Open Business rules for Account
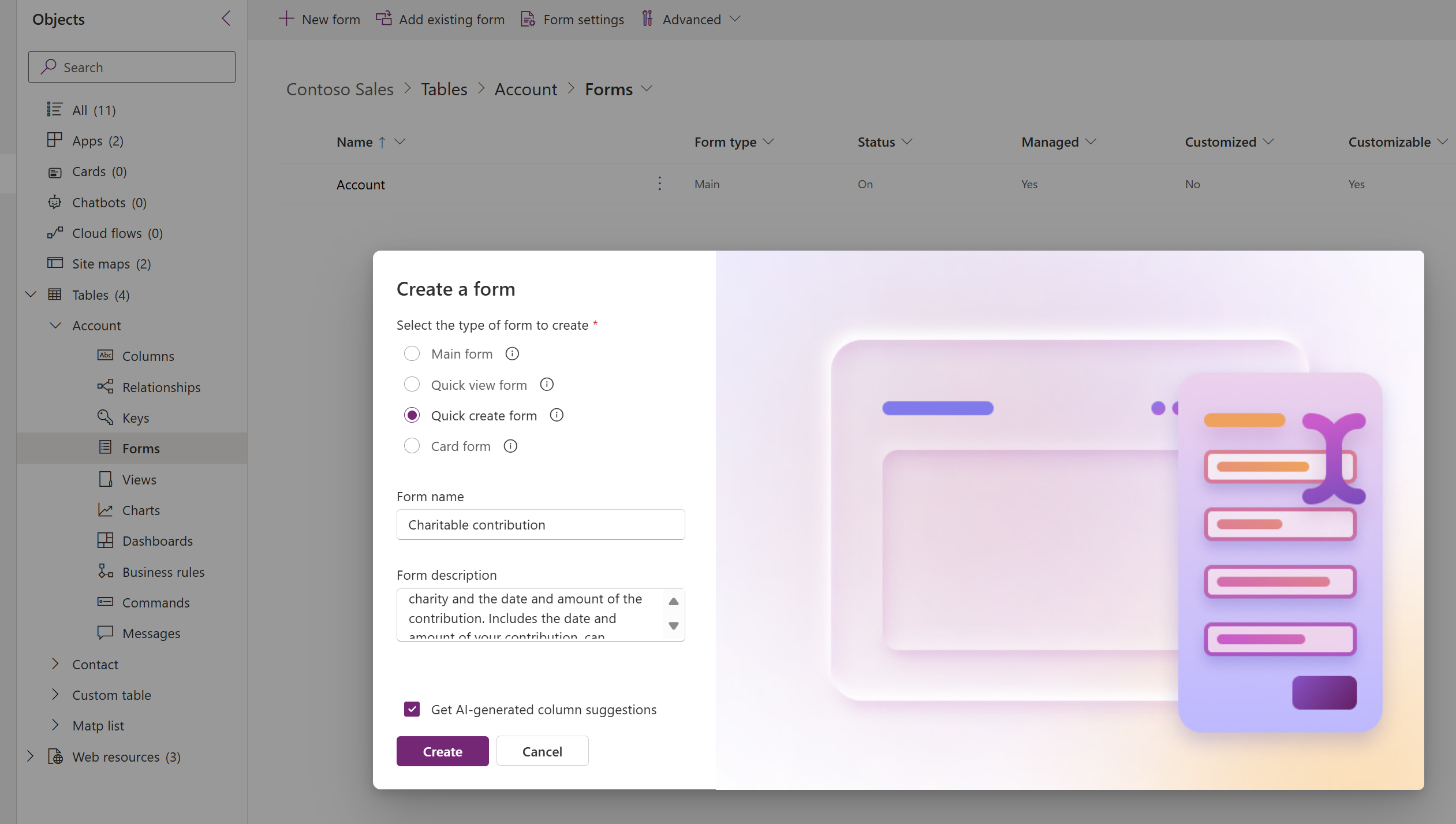Image resolution: width=1456 pixels, height=824 pixels. 163,572
